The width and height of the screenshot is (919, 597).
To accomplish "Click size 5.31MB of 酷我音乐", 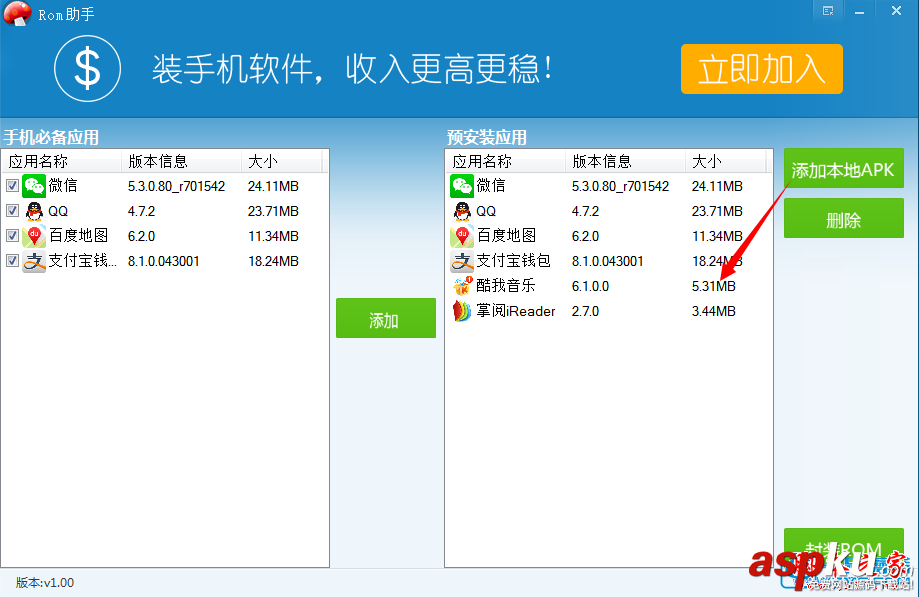I will [713, 286].
